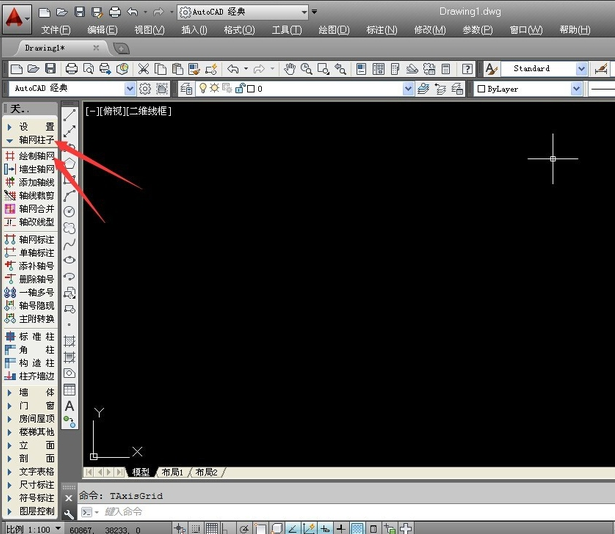This screenshot has height=534, width=615.
Task: Open the Standard text style dropdown
Action: pyautogui.click(x=581, y=69)
